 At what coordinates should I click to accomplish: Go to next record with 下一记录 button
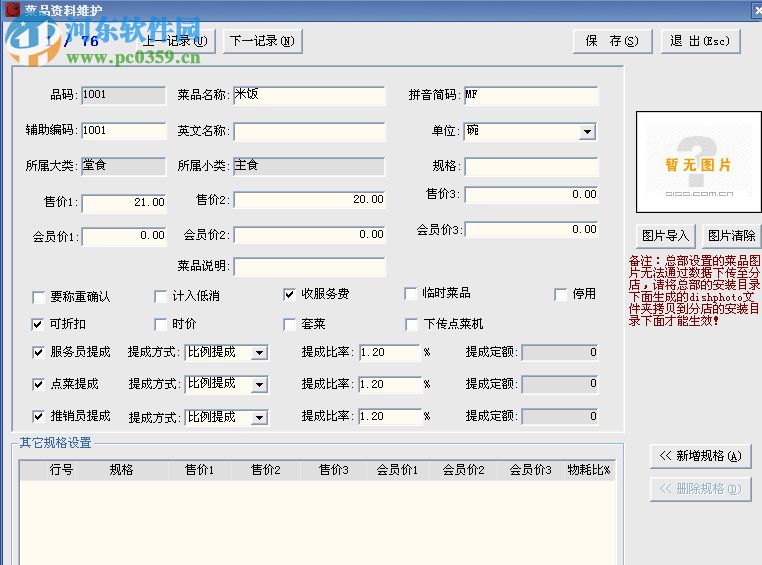click(x=262, y=41)
